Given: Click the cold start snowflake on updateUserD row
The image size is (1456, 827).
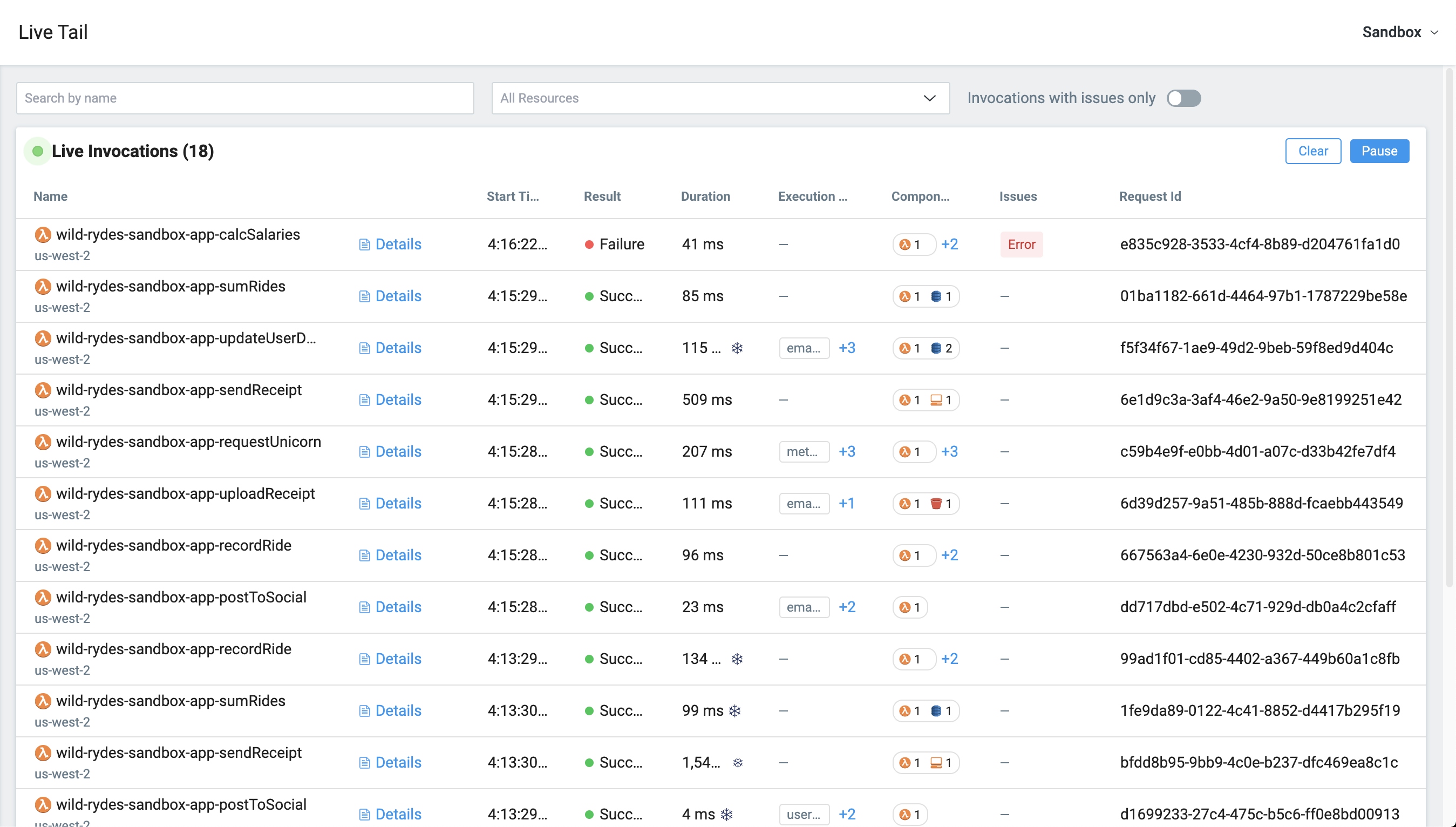Looking at the screenshot, I should click(737, 348).
